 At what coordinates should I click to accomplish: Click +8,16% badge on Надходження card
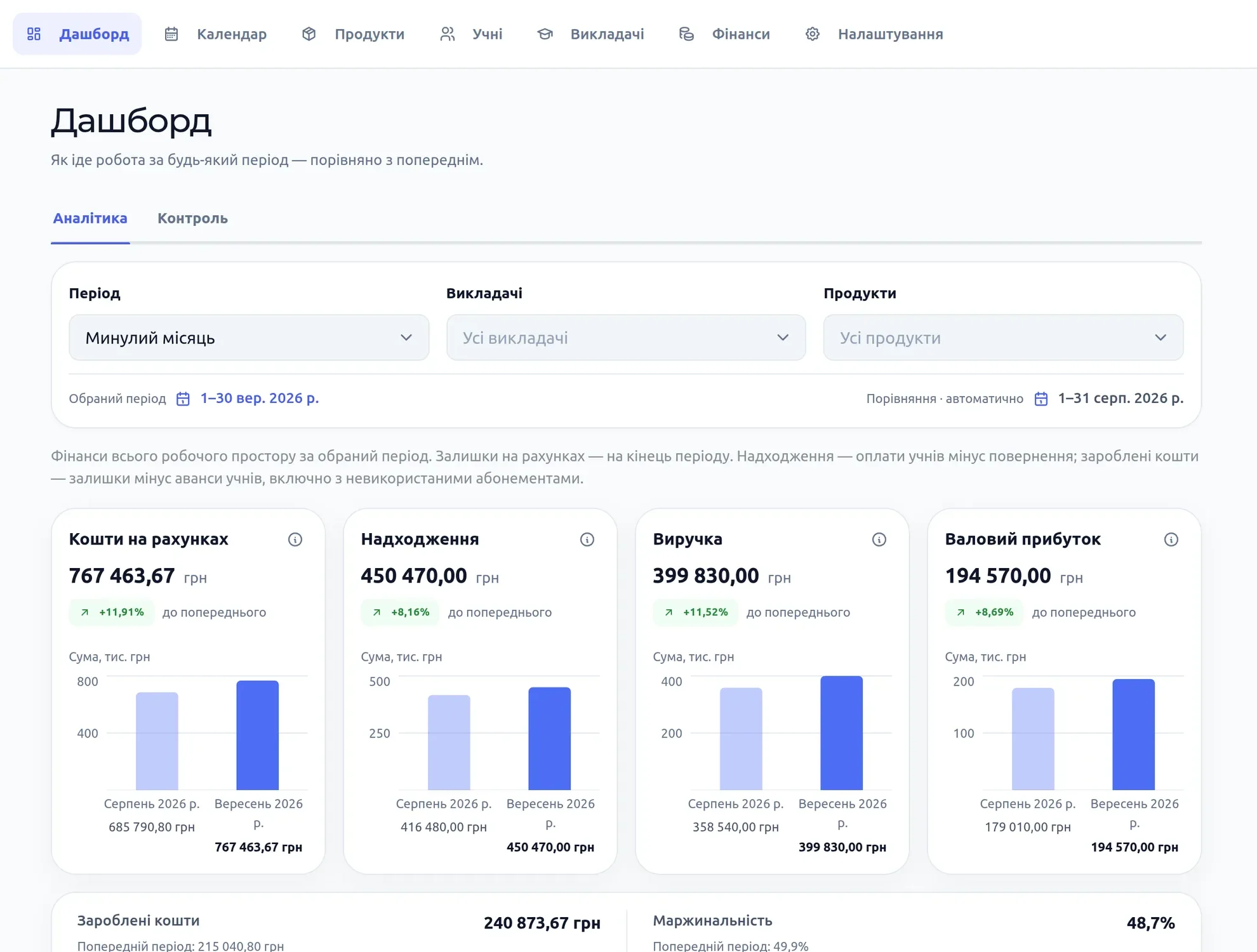[400, 612]
